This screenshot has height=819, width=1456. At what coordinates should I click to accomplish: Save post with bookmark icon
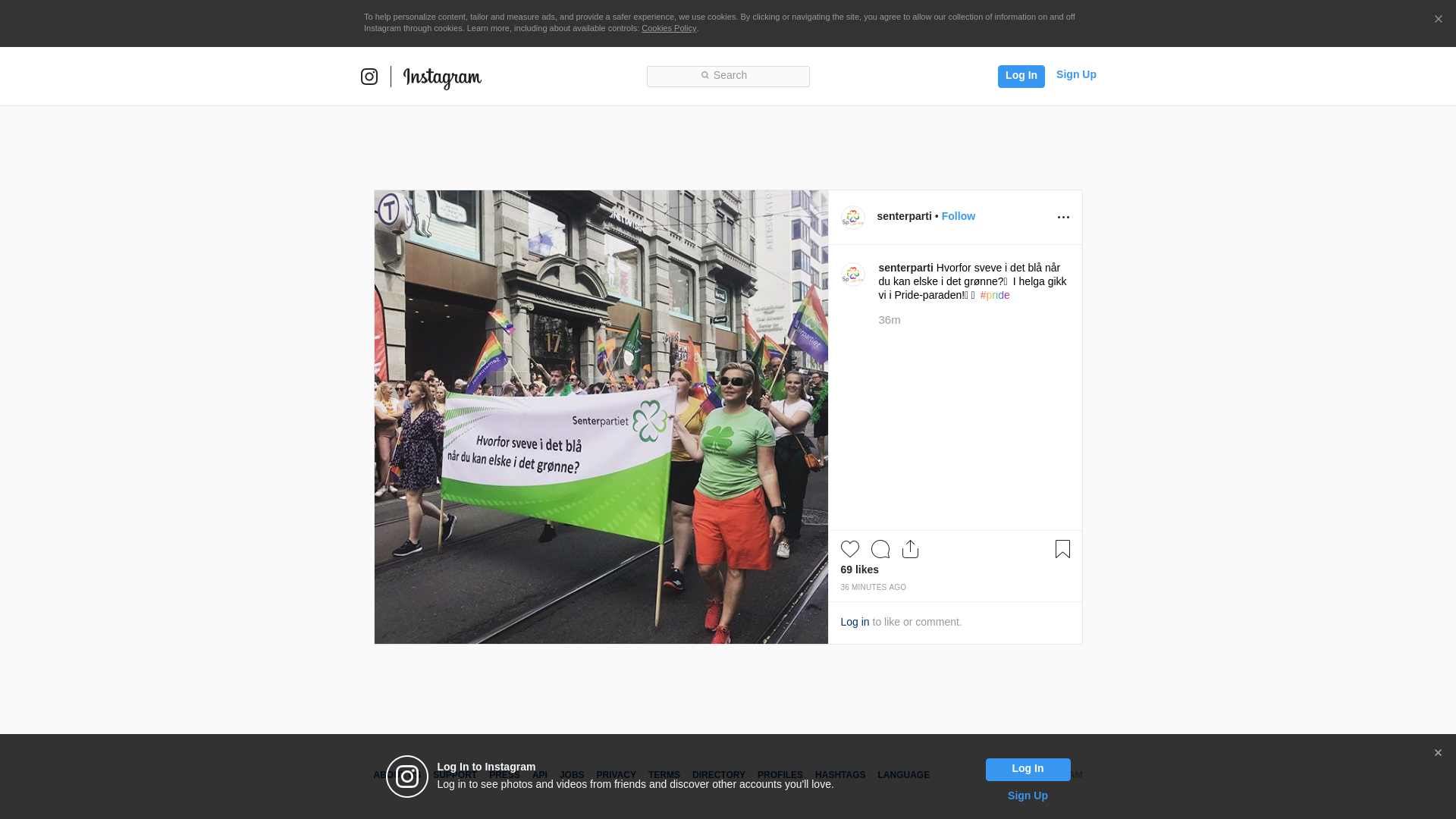coord(1062,549)
